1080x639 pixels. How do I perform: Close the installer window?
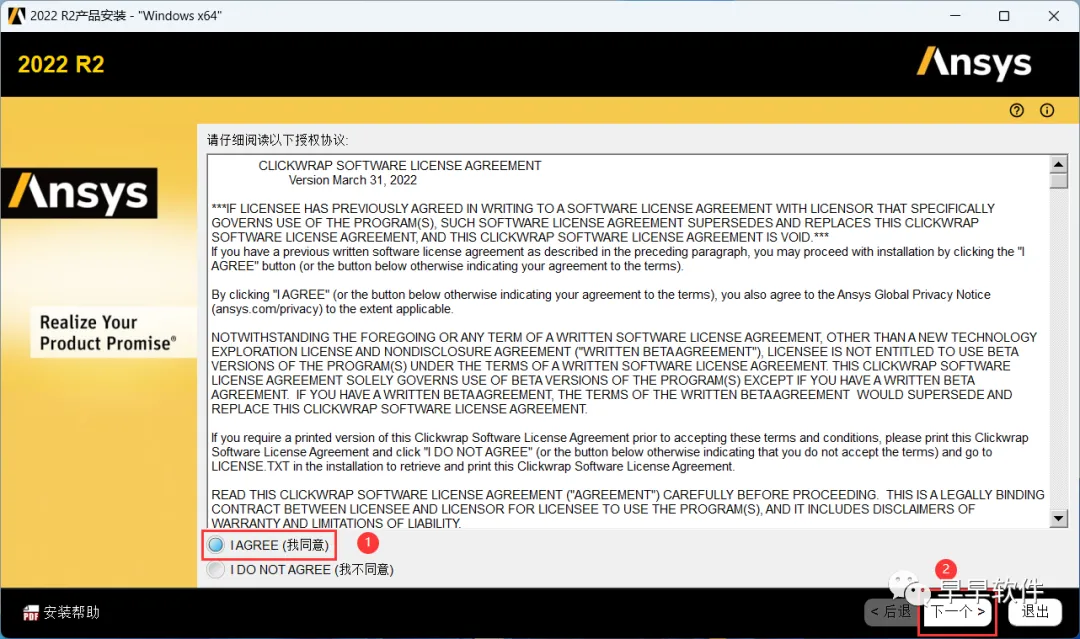pos(1054,15)
